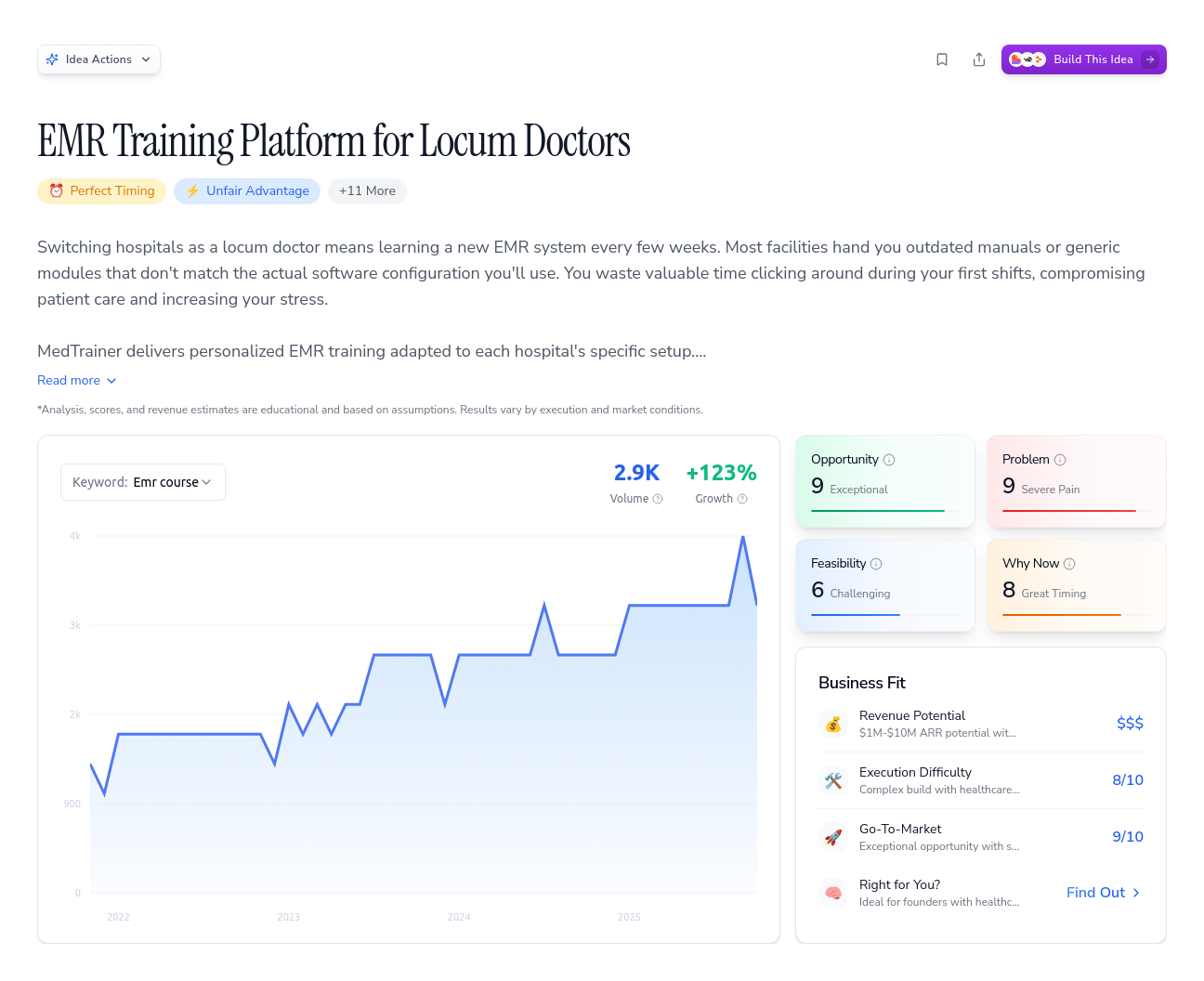Open the Go-To-Market row
1204x981 pixels.
pyautogui.click(x=980, y=837)
